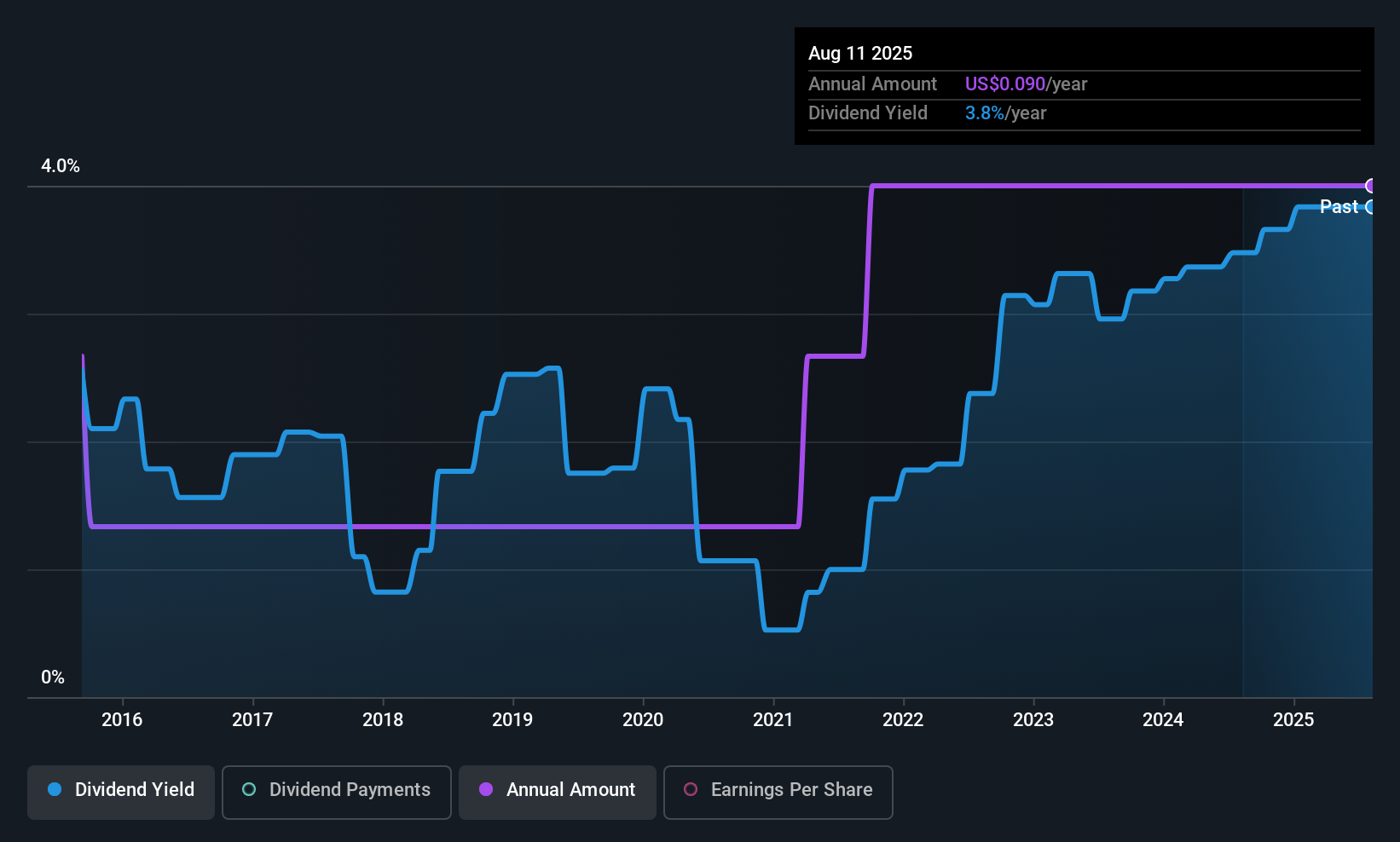Toggle the Dividend Yield series
Screen dimensions: 1400x842
point(121,792)
